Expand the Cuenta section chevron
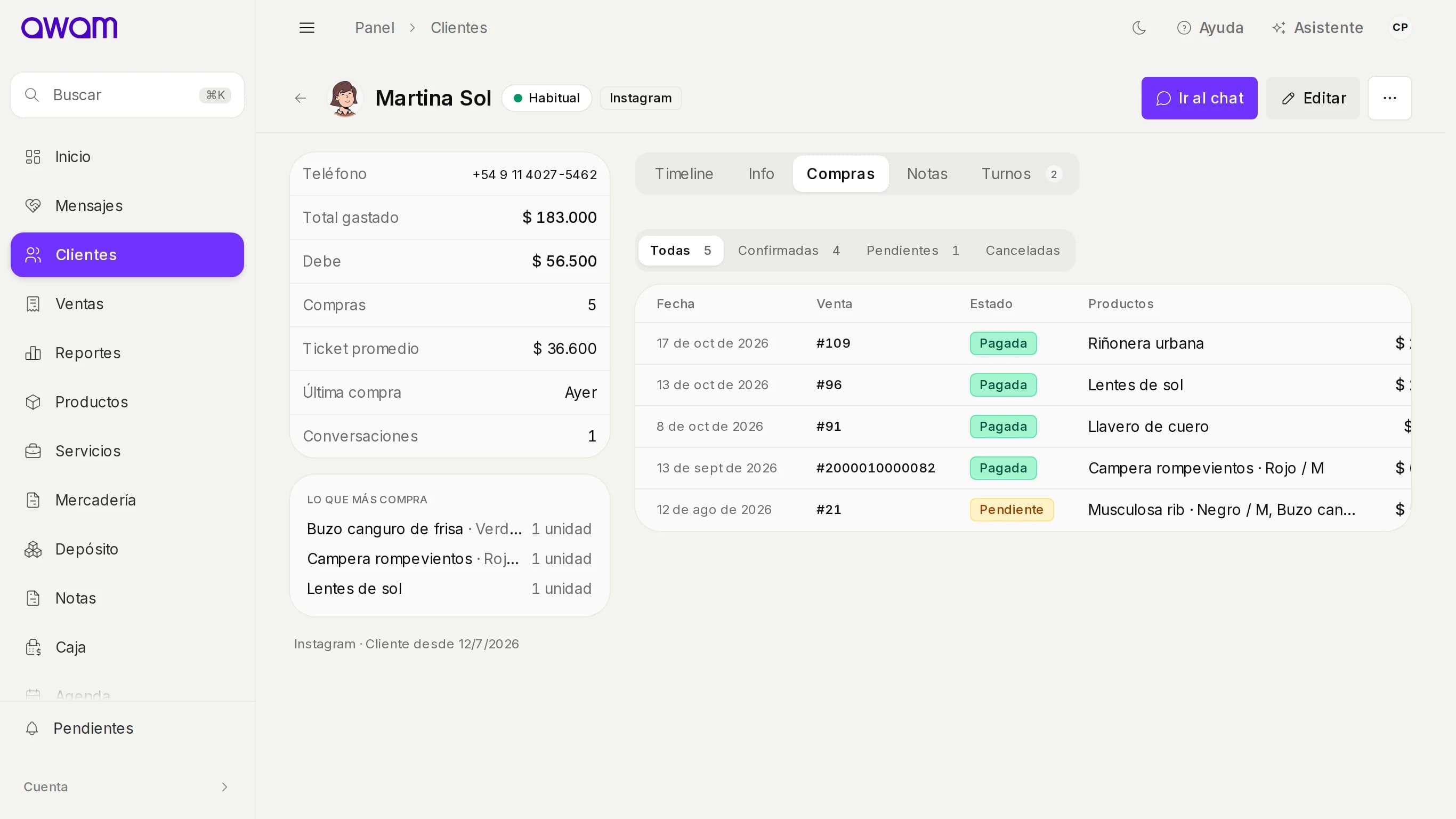Screen dimensions: 1456x819 point(224,787)
